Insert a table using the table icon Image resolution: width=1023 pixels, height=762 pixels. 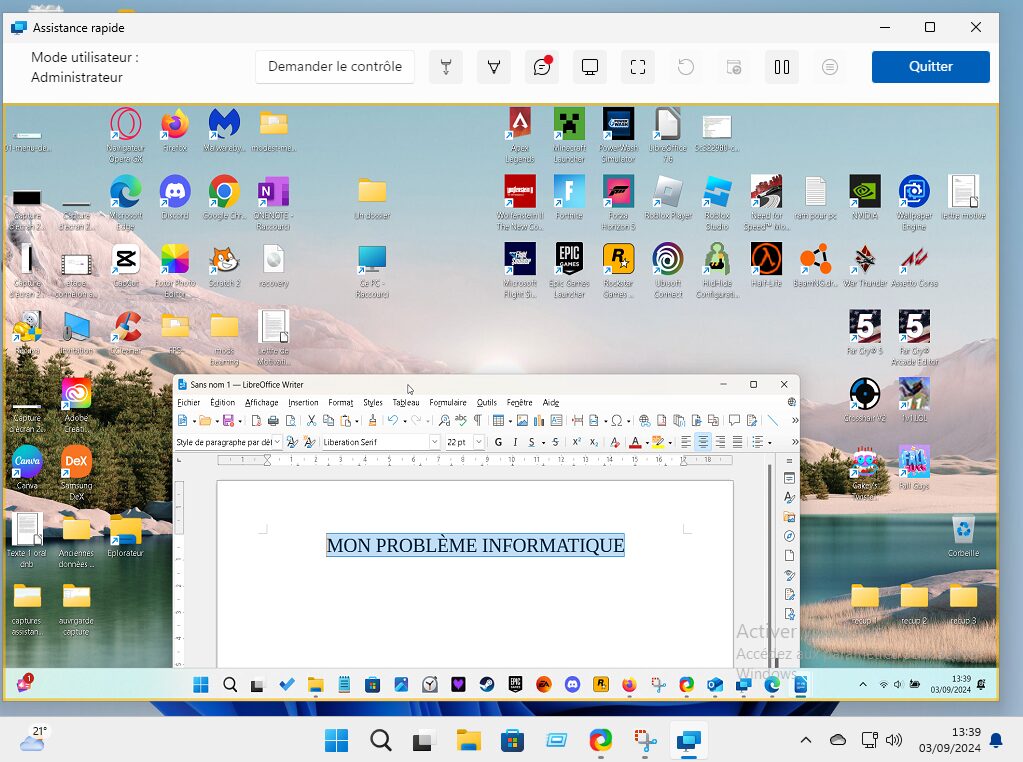click(x=498, y=421)
